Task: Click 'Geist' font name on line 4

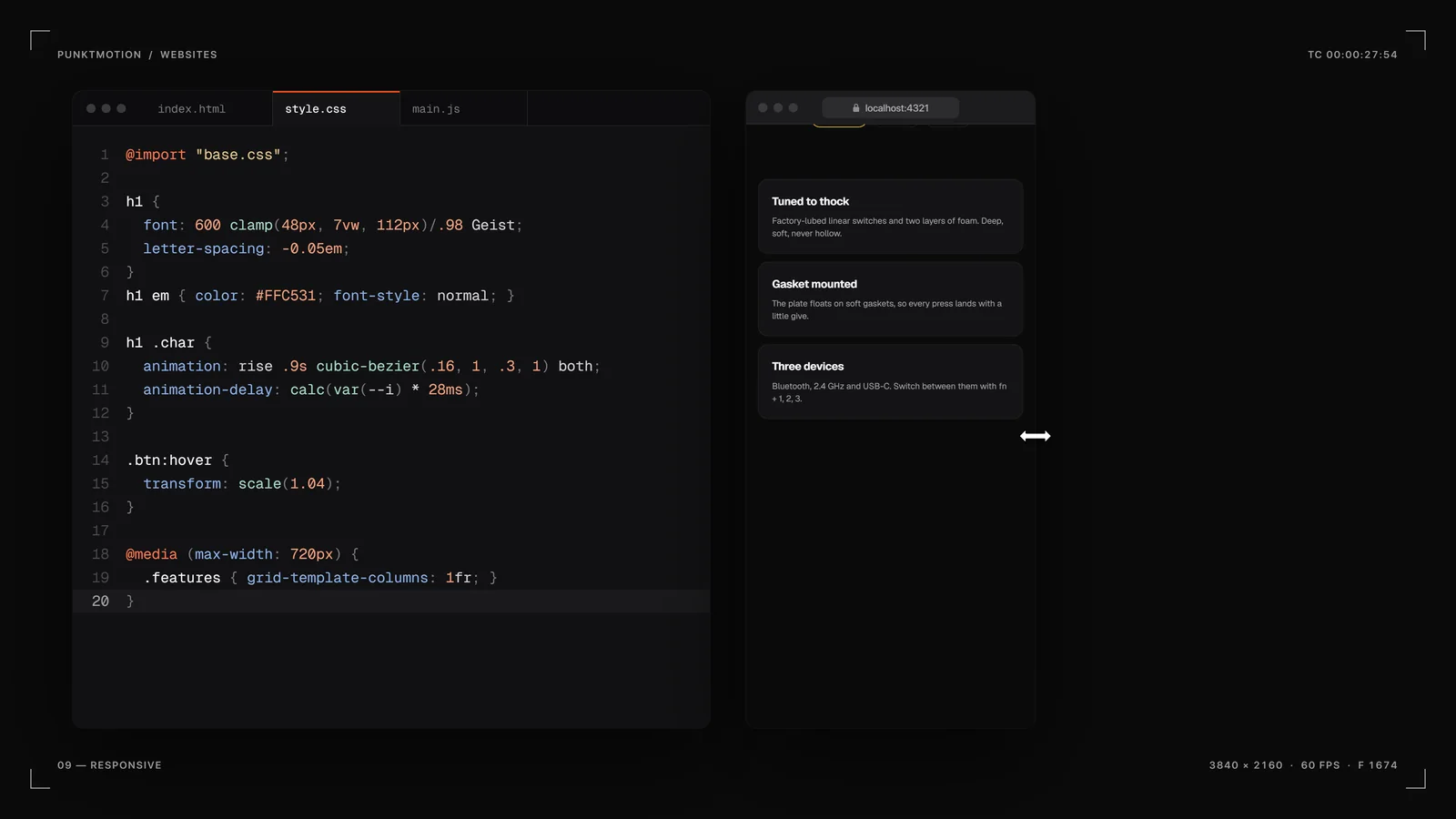Action: 493,225
